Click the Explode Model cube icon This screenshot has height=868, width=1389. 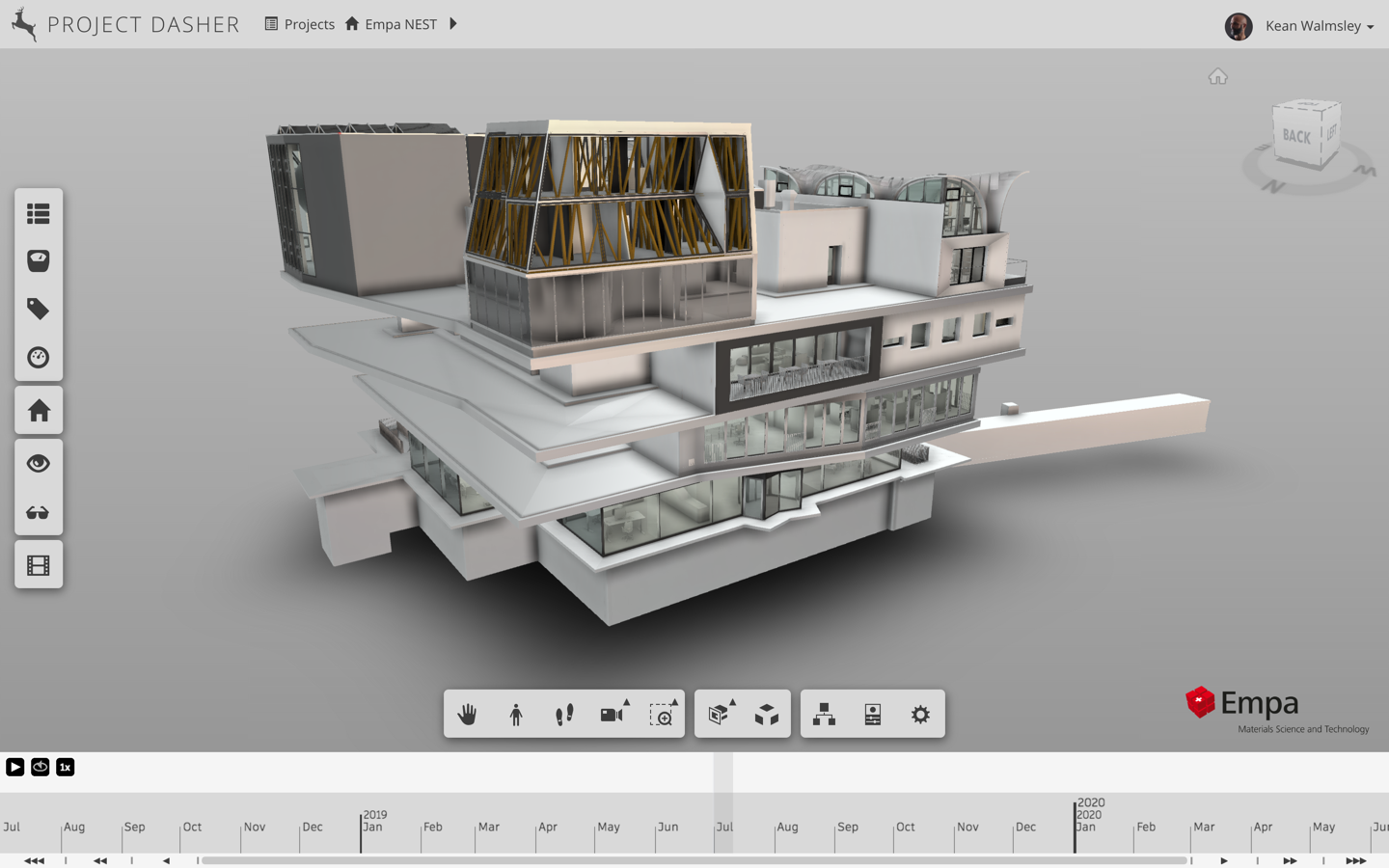click(767, 714)
